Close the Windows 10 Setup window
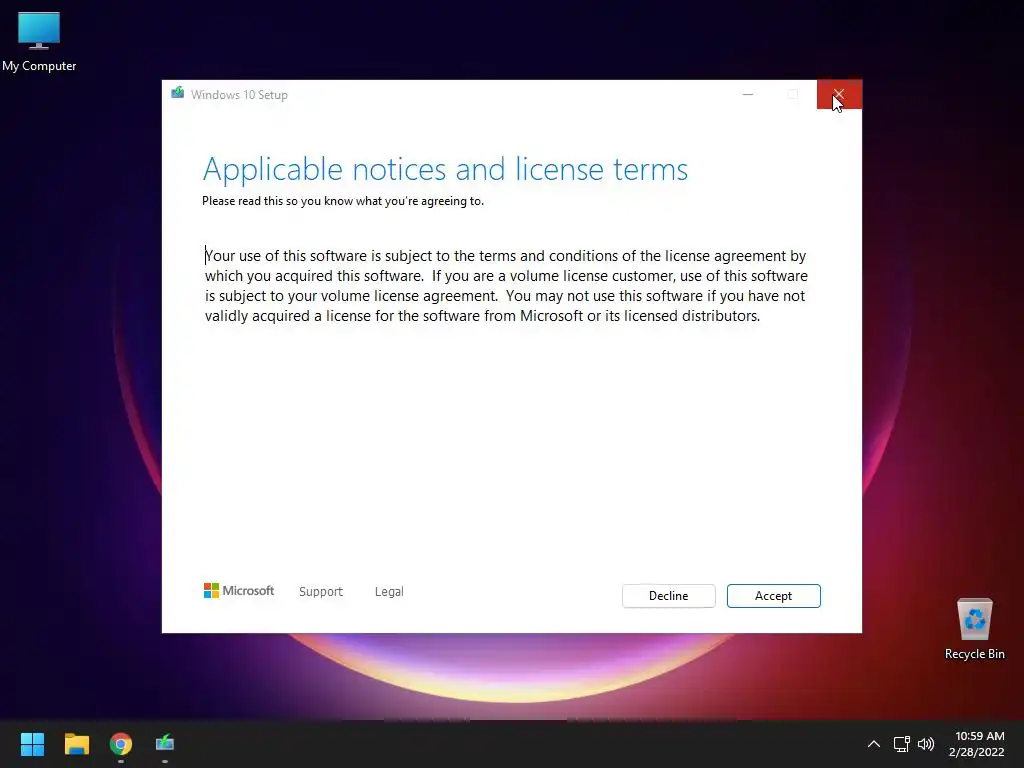 tap(839, 95)
